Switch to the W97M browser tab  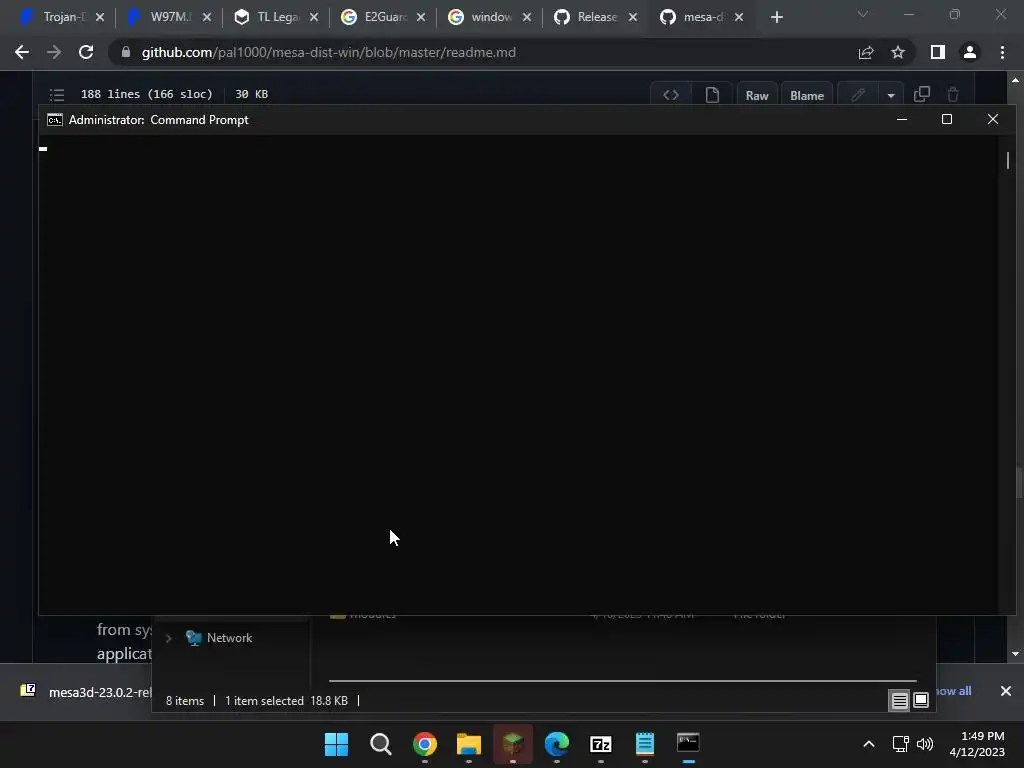161,17
